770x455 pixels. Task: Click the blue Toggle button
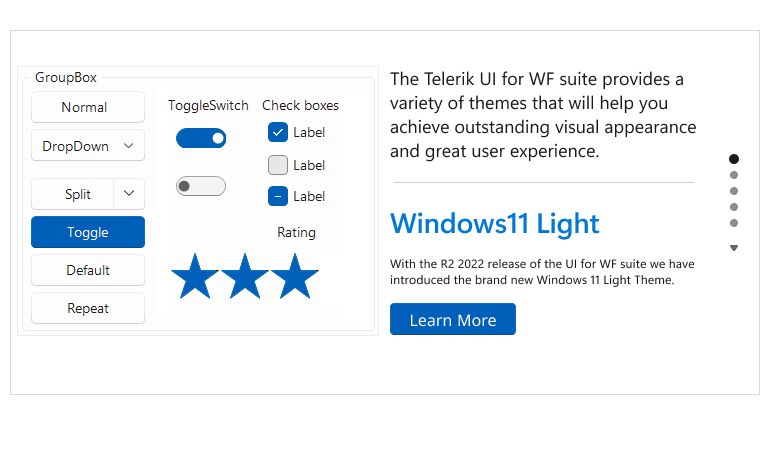(88, 232)
